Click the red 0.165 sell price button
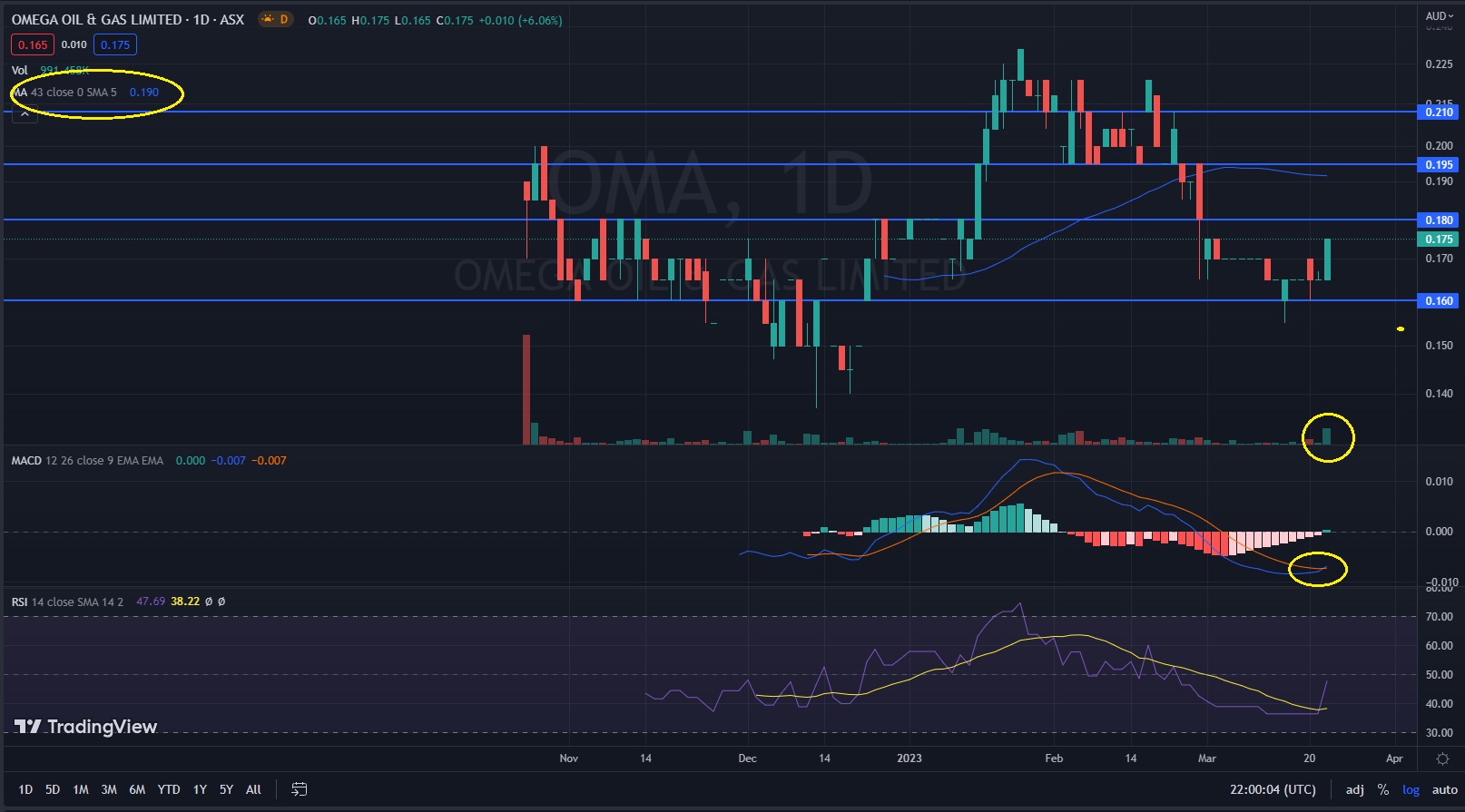1465x812 pixels. coord(33,44)
